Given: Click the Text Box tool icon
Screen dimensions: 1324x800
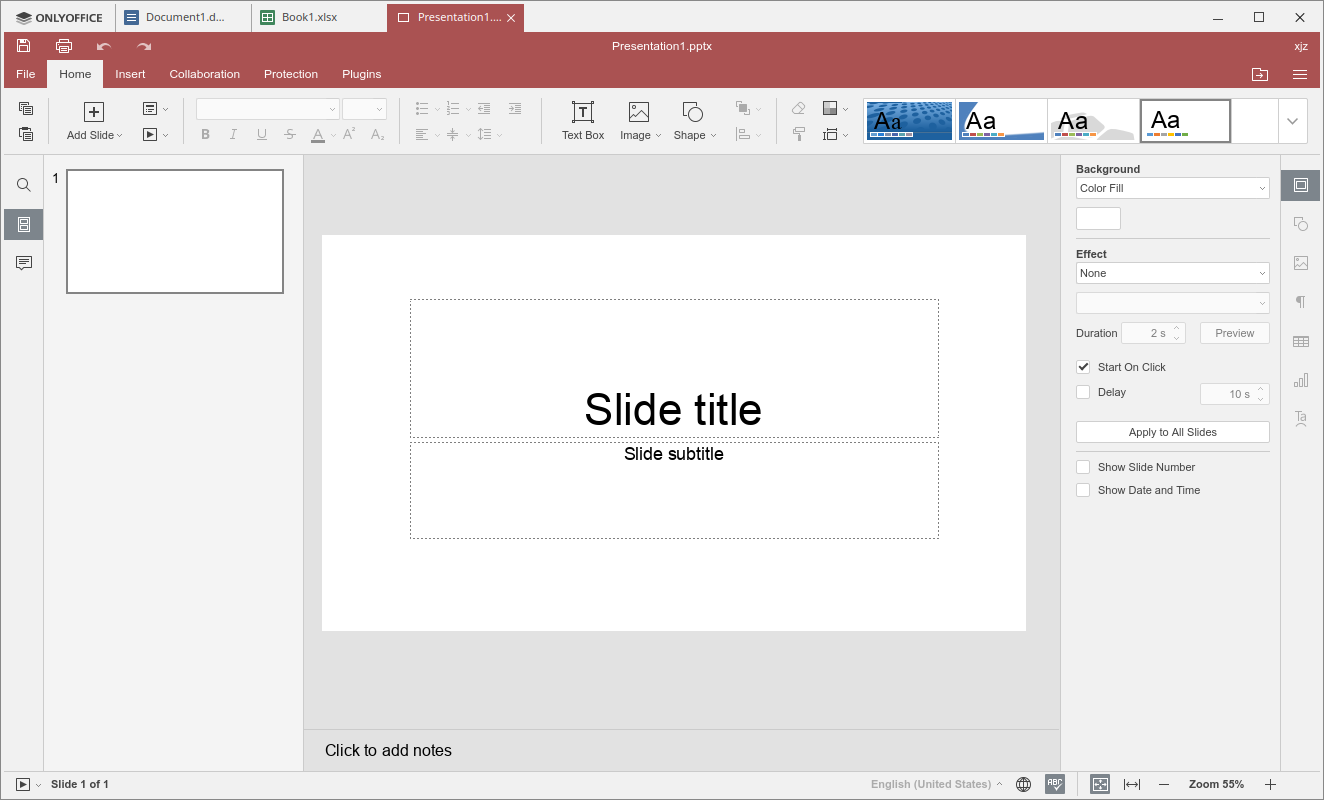Looking at the screenshot, I should (582, 112).
